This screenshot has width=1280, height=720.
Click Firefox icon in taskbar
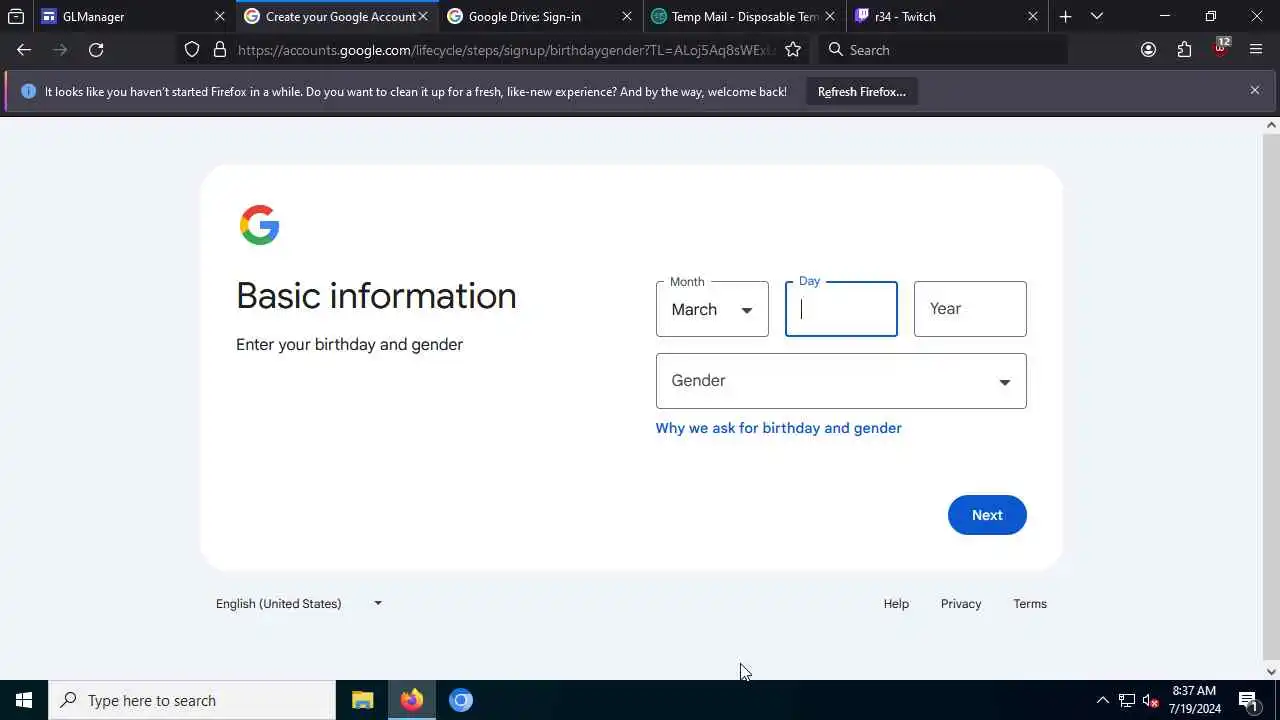coord(411,700)
